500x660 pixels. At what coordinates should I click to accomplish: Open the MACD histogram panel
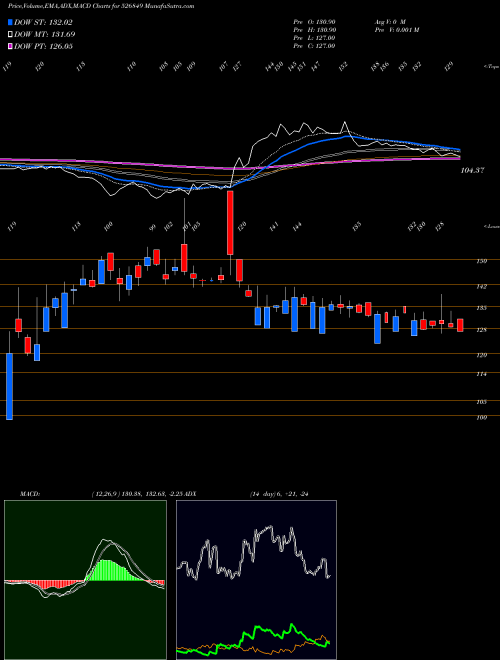(x=85, y=580)
